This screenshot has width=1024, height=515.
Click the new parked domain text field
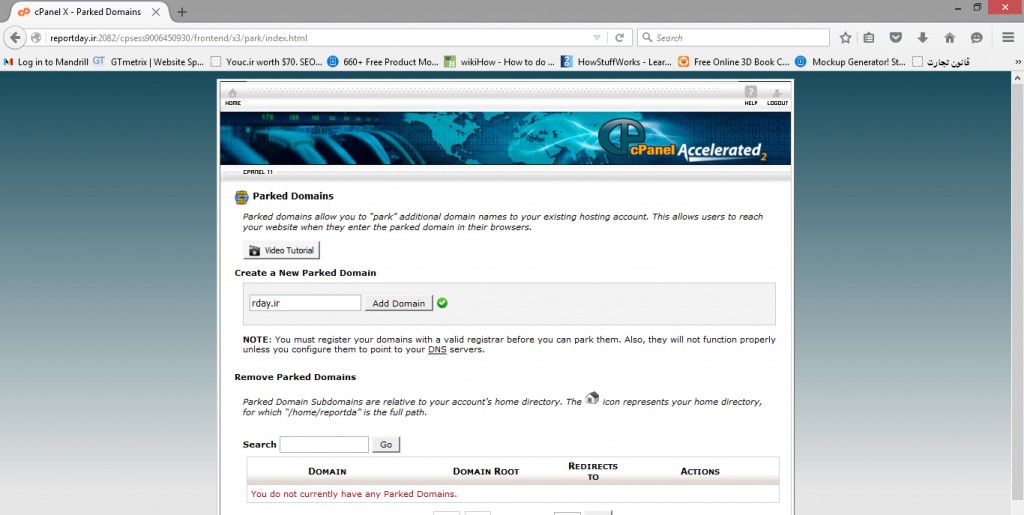304,303
